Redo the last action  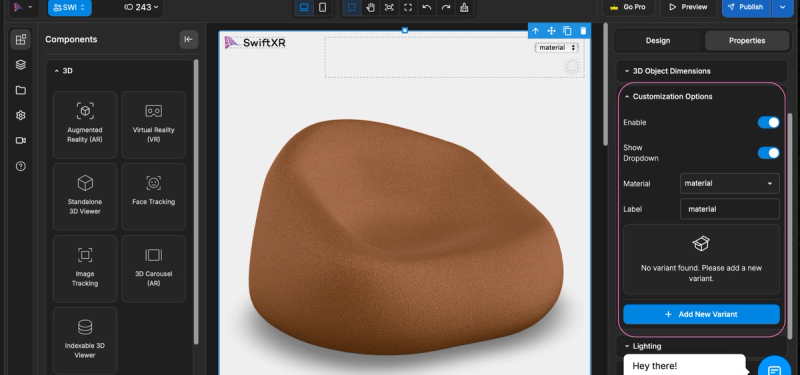pos(445,7)
